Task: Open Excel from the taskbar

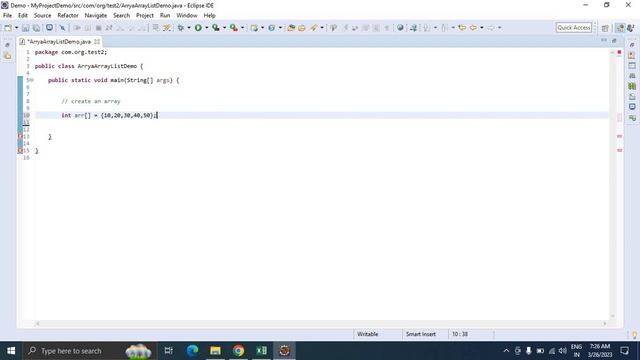Action: point(261,351)
